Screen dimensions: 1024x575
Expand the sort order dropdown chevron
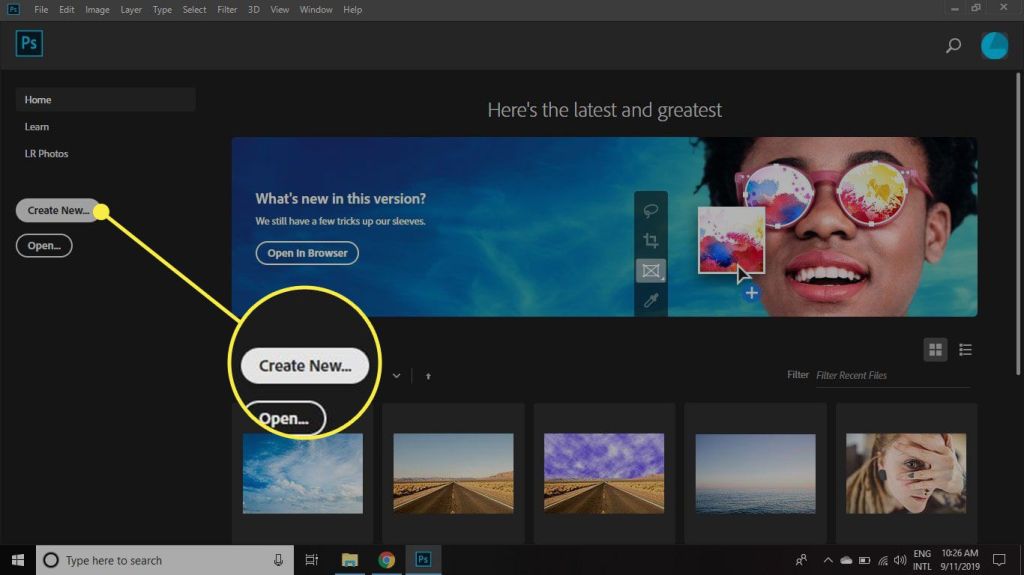tap(397, 376)
